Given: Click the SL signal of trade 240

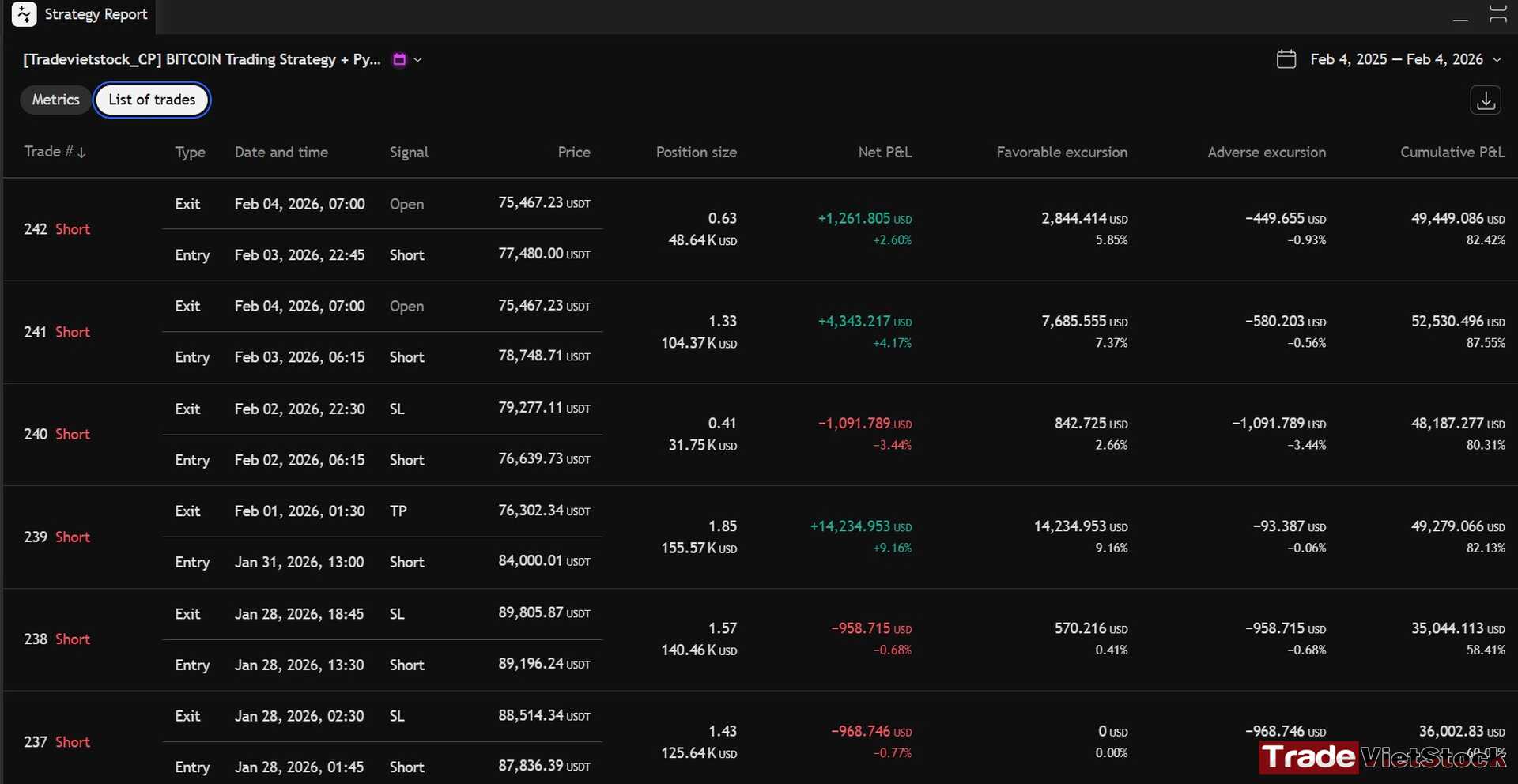Looking at the screenshot, I should [397, 409].
